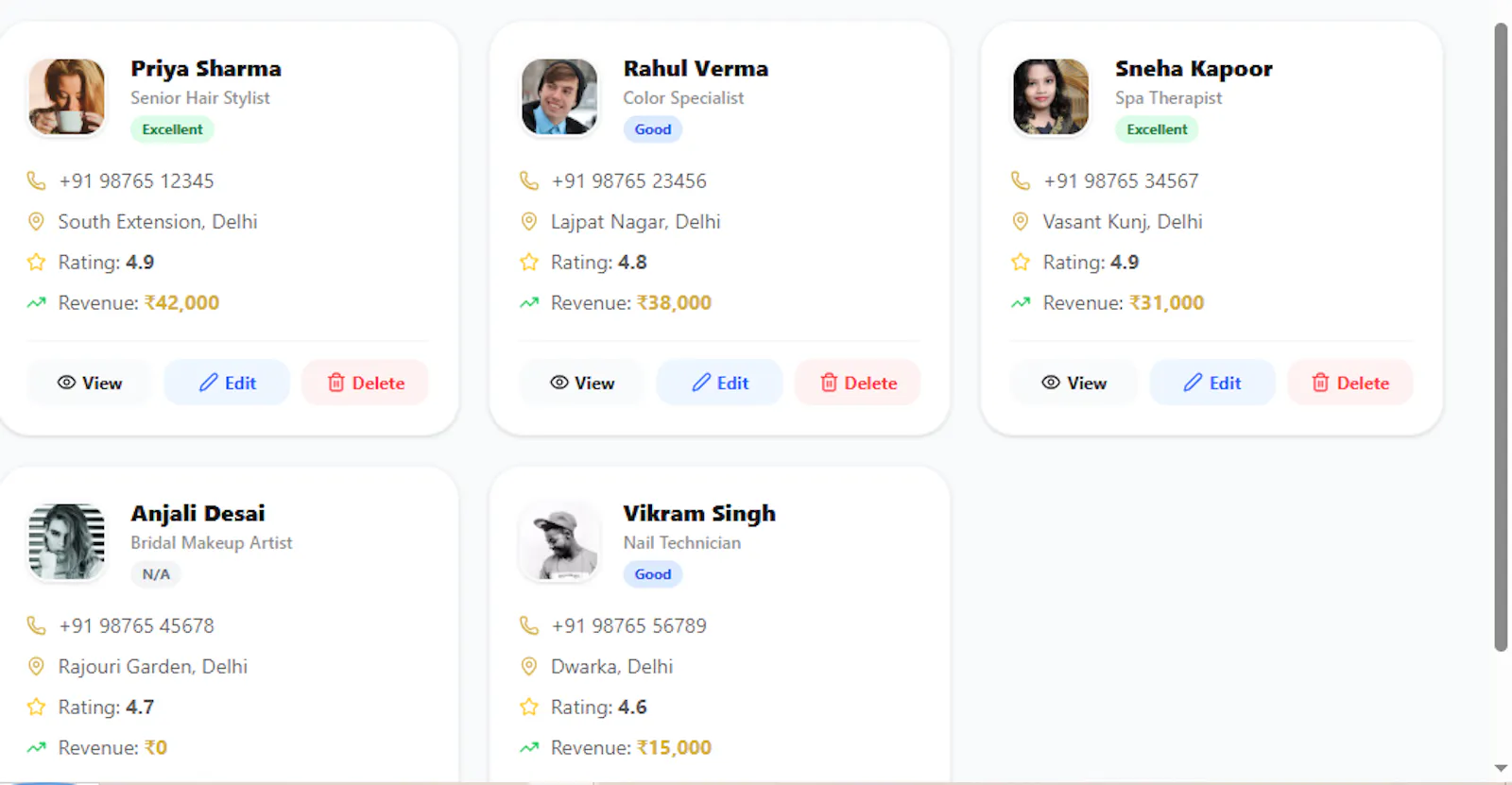1512x785 pixels.
Task: Click phone number +91 98765 34567
Action: point(1121,180)
